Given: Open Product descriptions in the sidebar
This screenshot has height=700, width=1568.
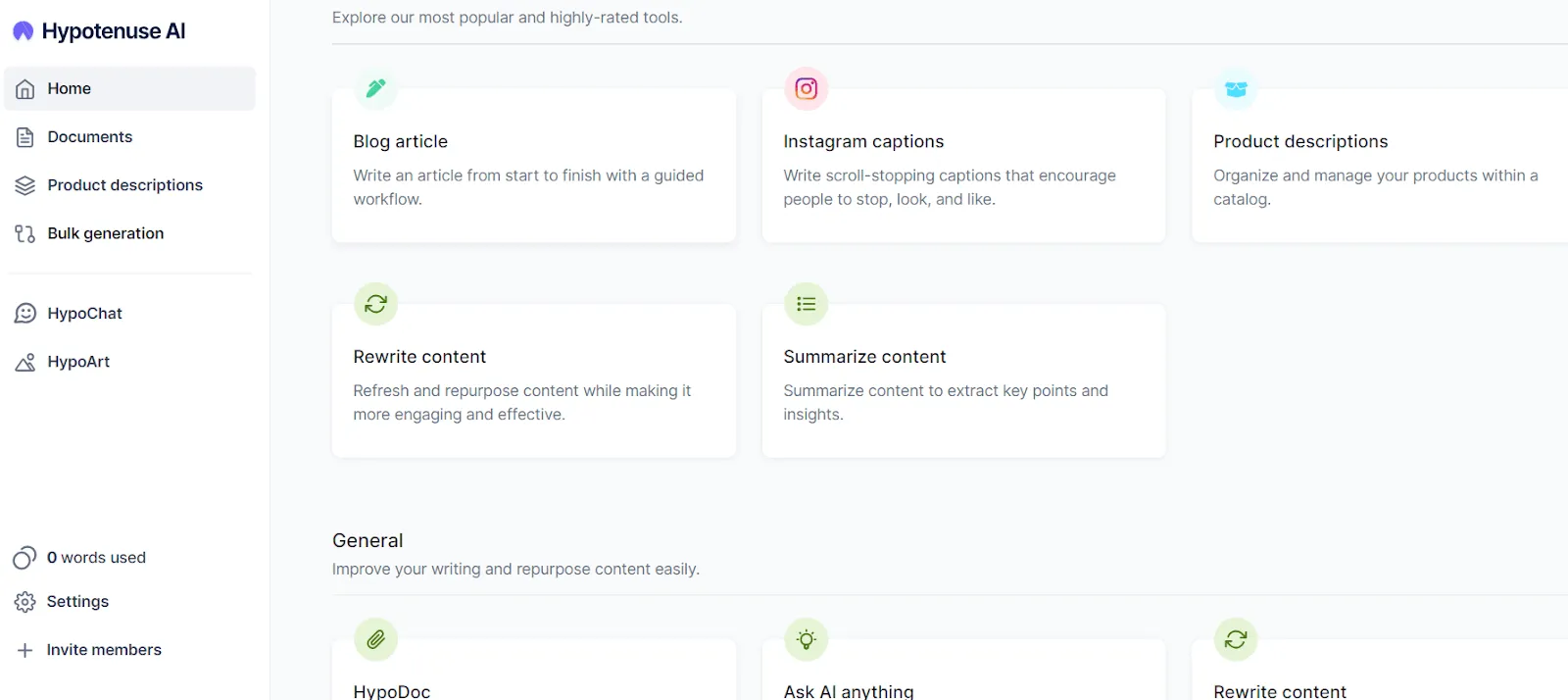Looking at the screenshot, I should point(129,185).
